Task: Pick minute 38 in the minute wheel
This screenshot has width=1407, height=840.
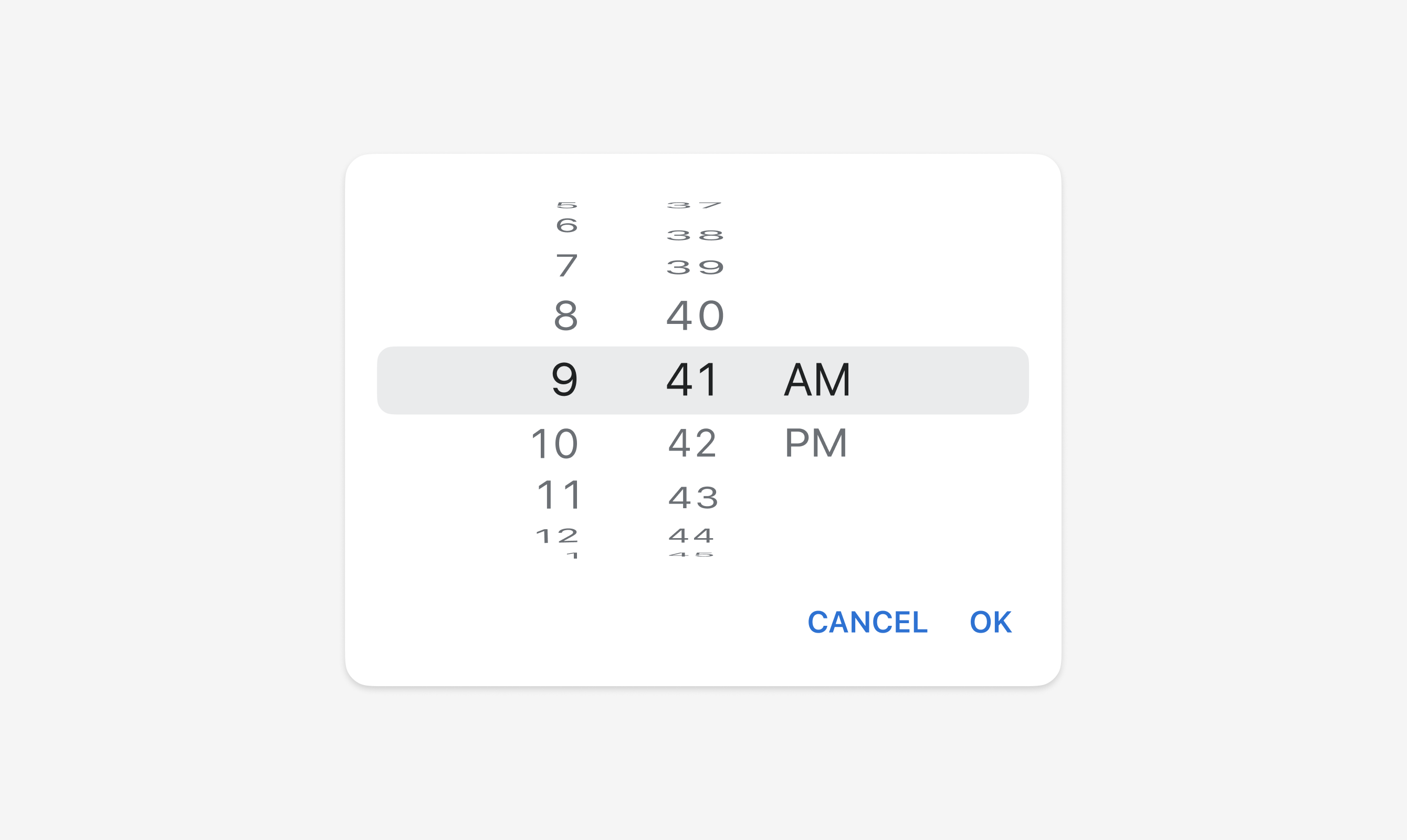Action: [695, 236]
